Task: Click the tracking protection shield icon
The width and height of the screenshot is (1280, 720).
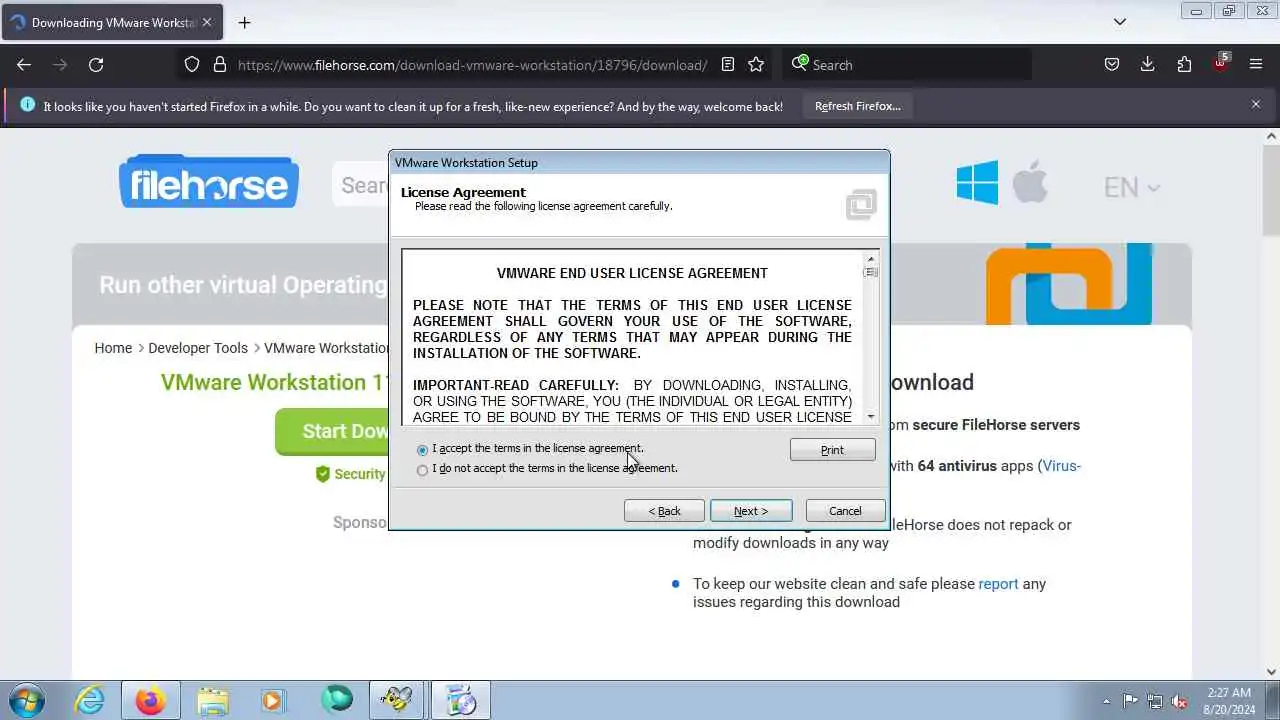Action: (x=192, y=64)
